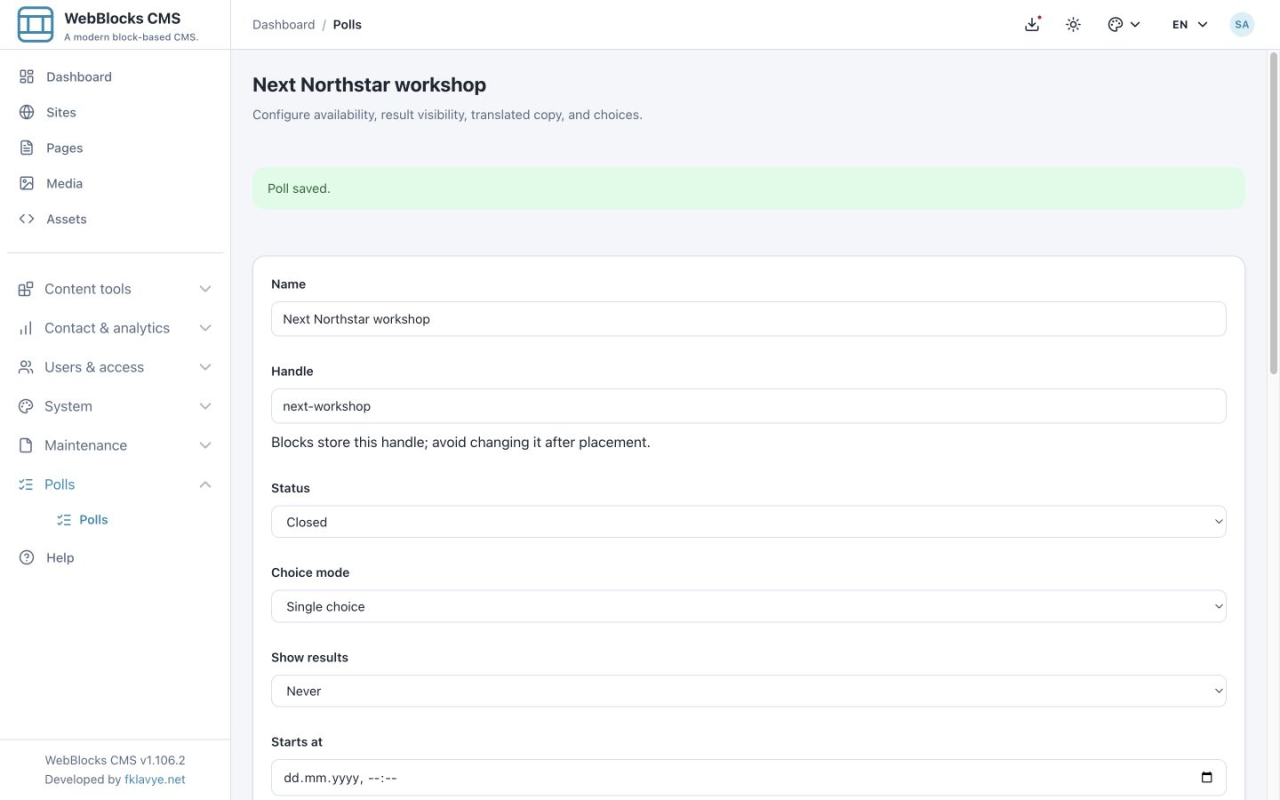Expand the System section chevron
1280x800 pixels.
click(205, 406)
